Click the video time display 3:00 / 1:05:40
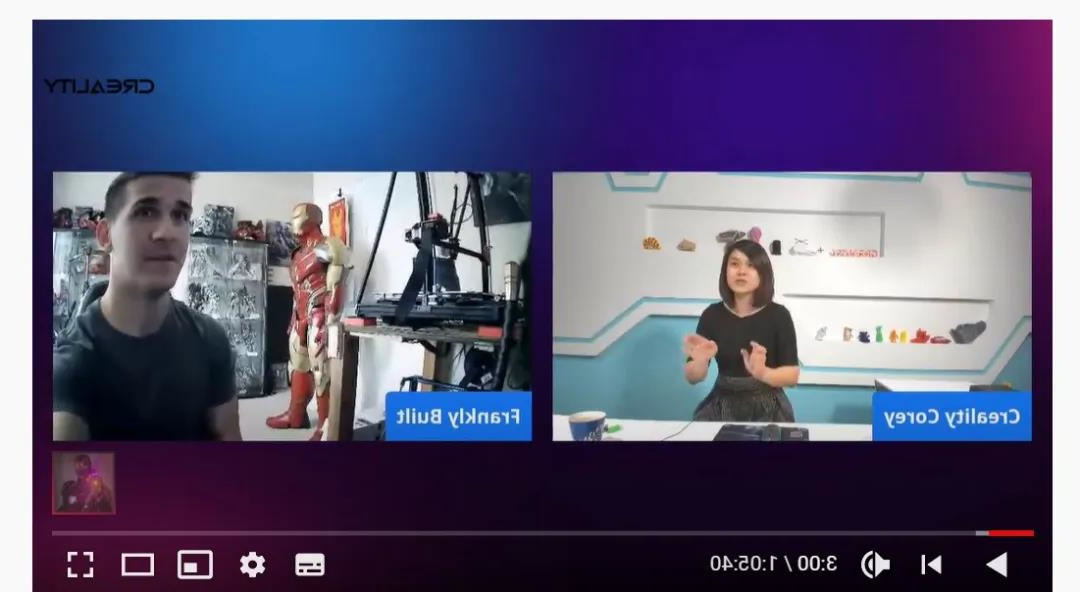1080x592 pixels. 773,564
